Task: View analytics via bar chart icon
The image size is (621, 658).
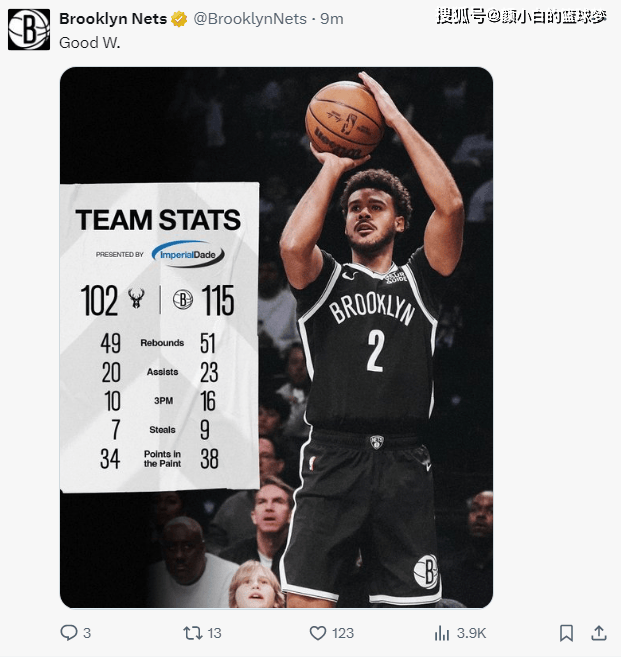Action: 442,633
